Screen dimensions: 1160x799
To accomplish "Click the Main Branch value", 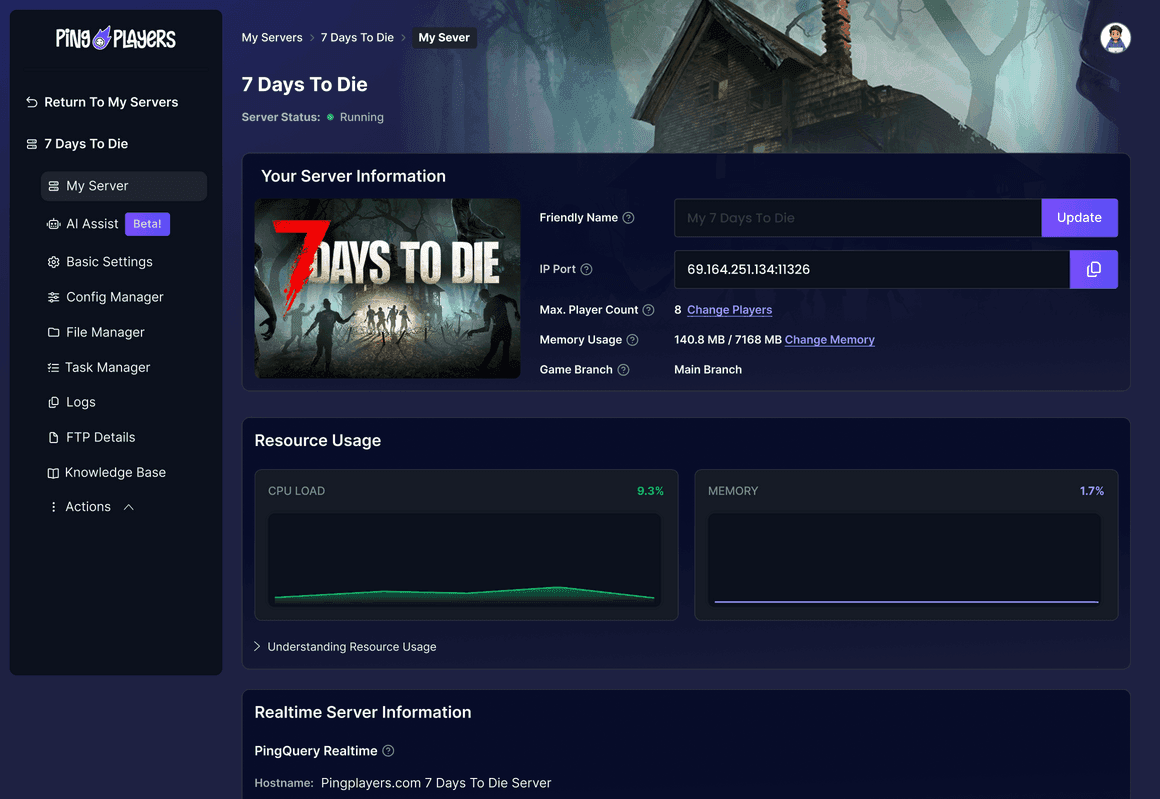I will (x=708, y=370).
